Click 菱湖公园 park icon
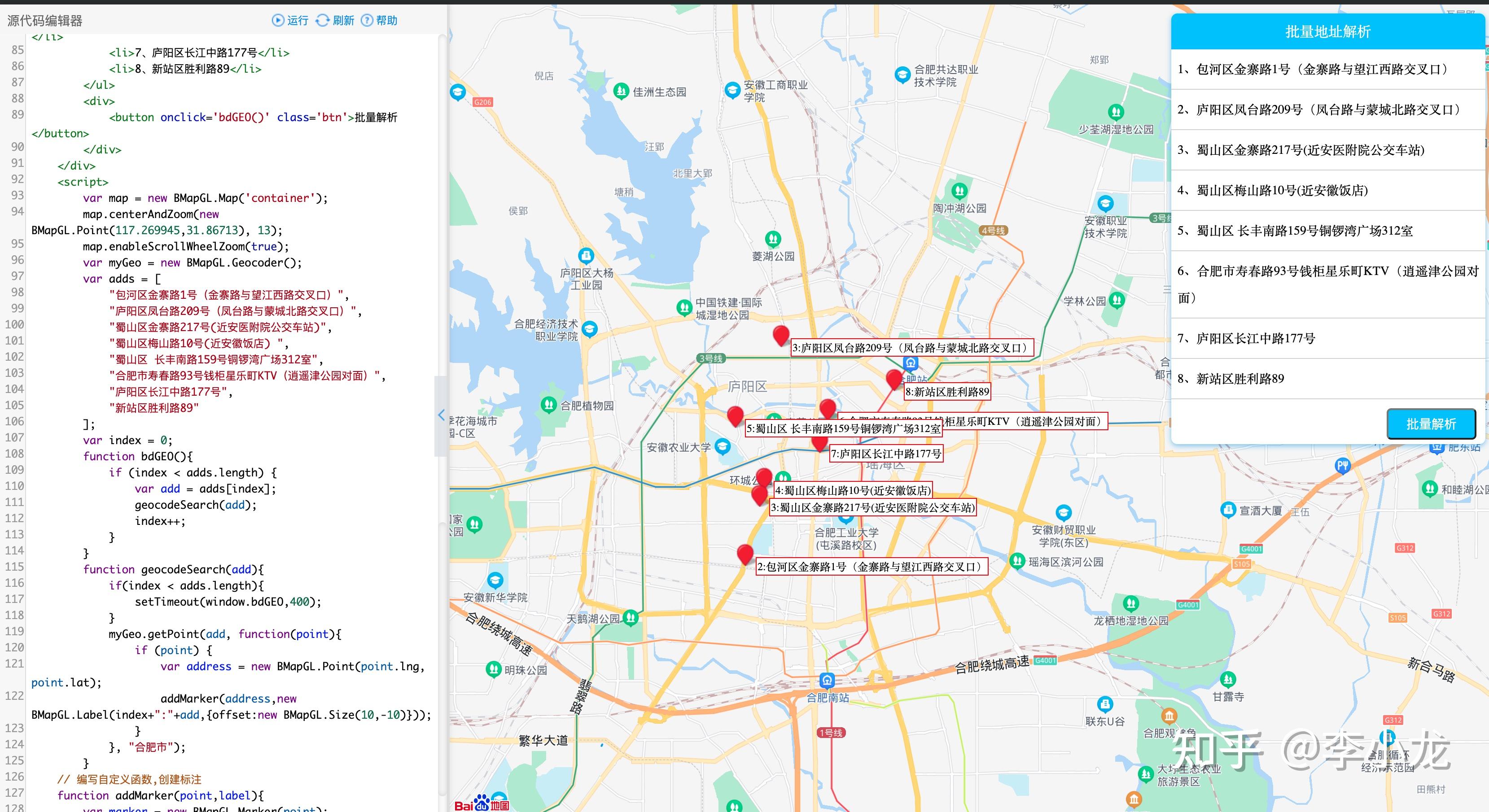Viewport: 1489px width, 812px height. coord(773,239)
